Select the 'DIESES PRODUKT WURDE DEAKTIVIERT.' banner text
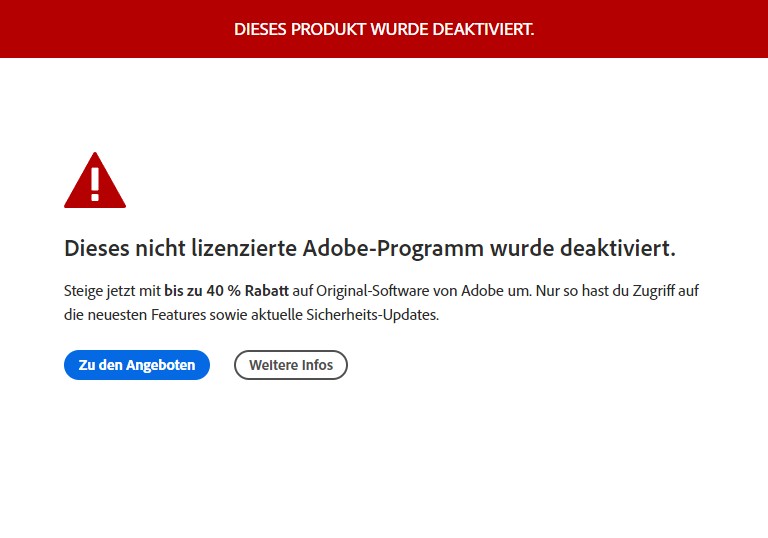This screenshot has width=768, height=538. 384,29
